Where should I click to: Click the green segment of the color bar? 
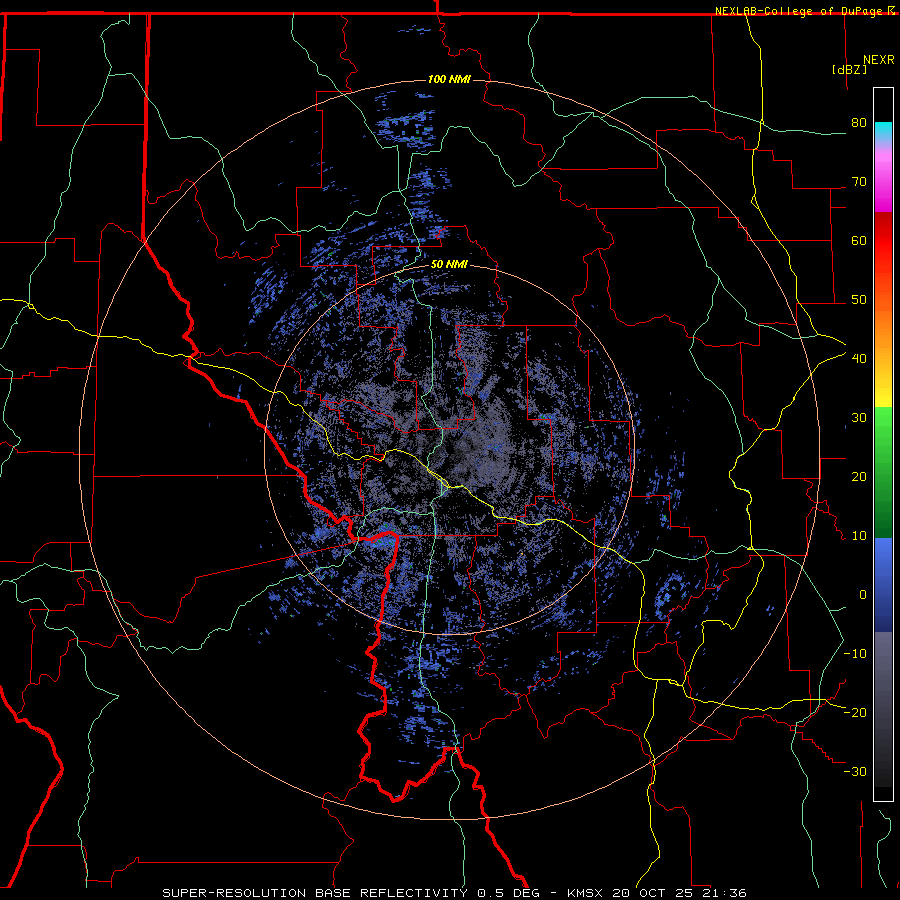coord(883,472)
